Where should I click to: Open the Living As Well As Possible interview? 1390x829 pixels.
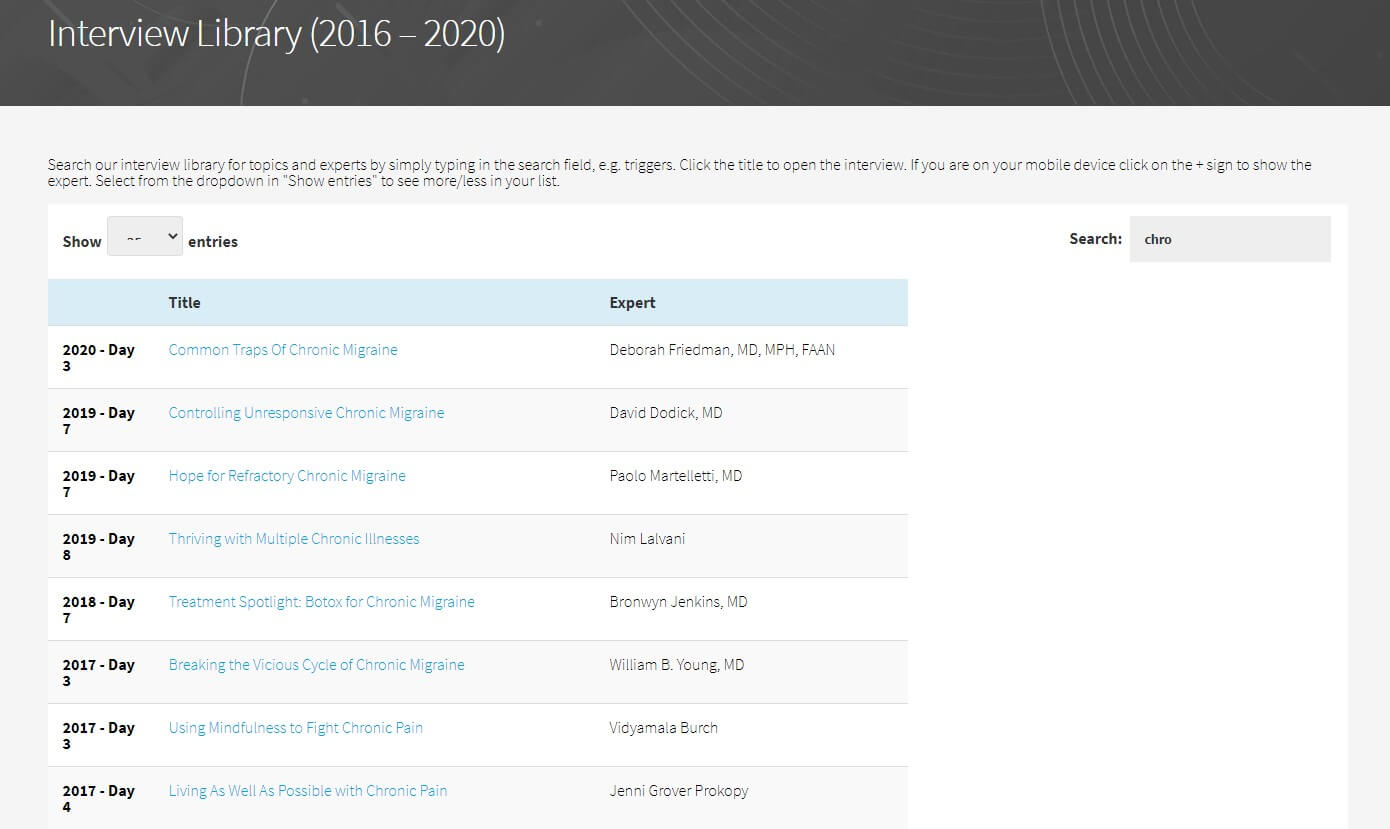pos(307,790)
